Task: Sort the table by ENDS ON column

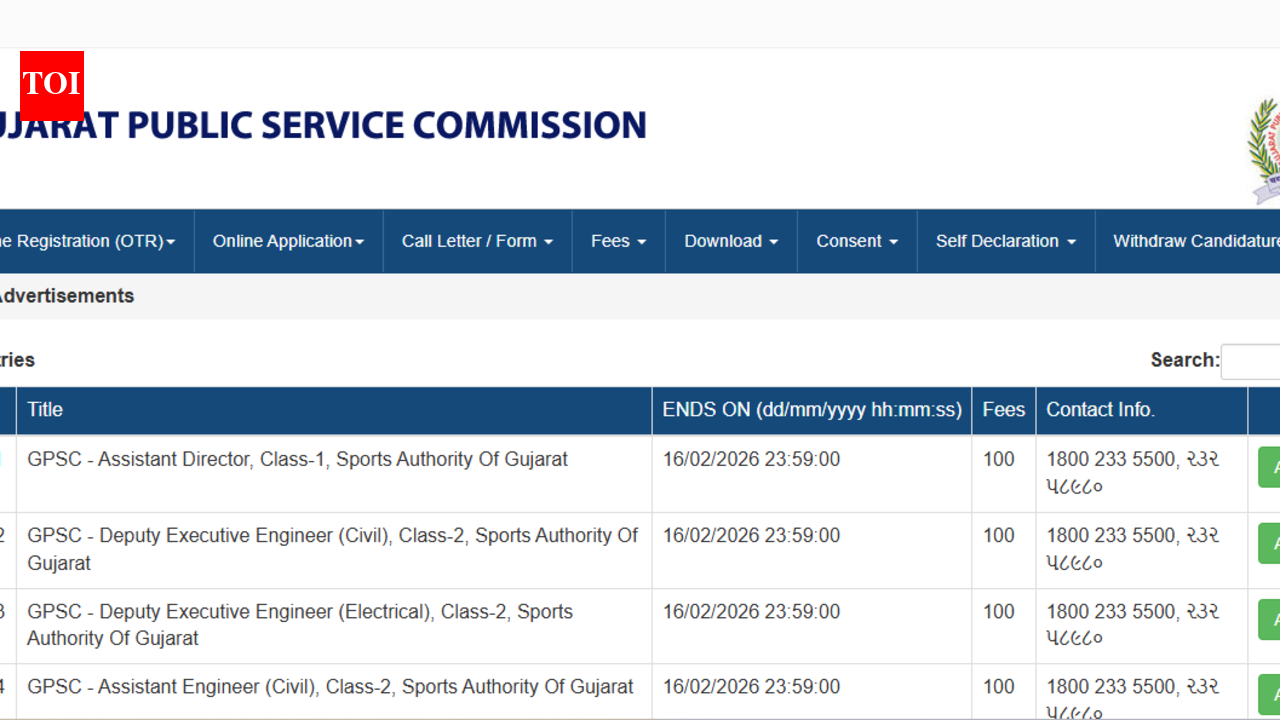Action: point(812,410)
